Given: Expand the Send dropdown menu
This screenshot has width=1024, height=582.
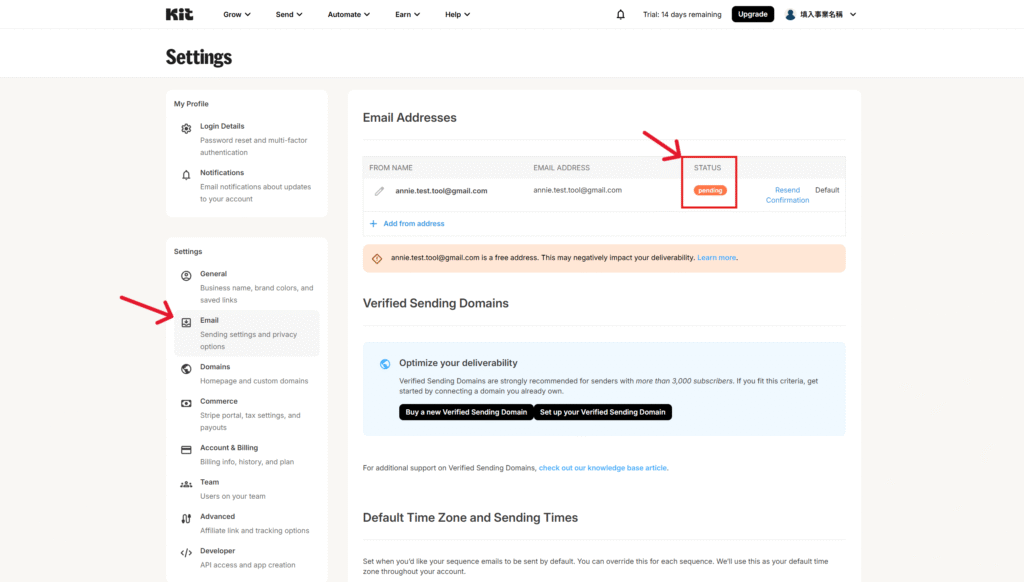Looking at the screenshot, I should (x=289, y=14).
